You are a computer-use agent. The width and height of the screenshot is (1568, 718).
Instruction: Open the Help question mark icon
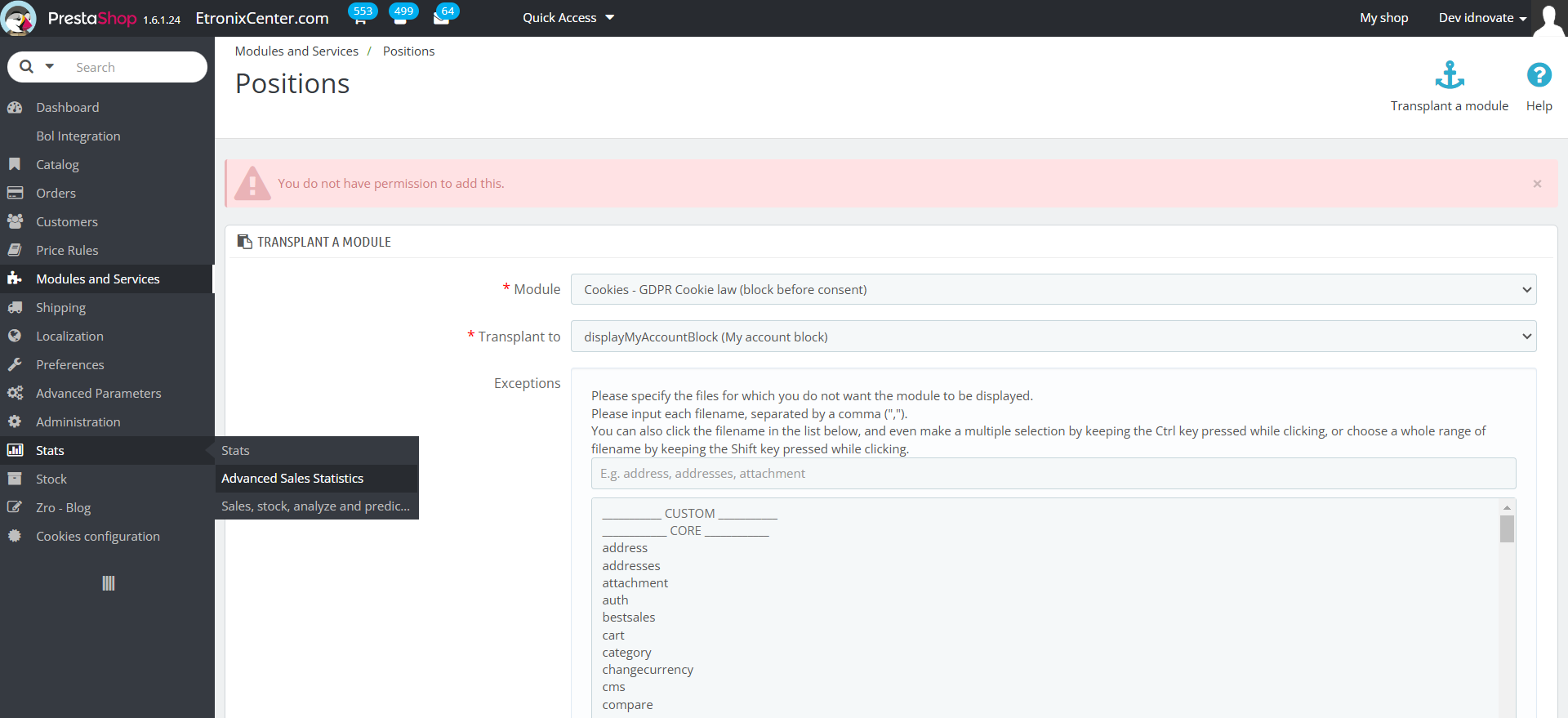[1539, 75]
